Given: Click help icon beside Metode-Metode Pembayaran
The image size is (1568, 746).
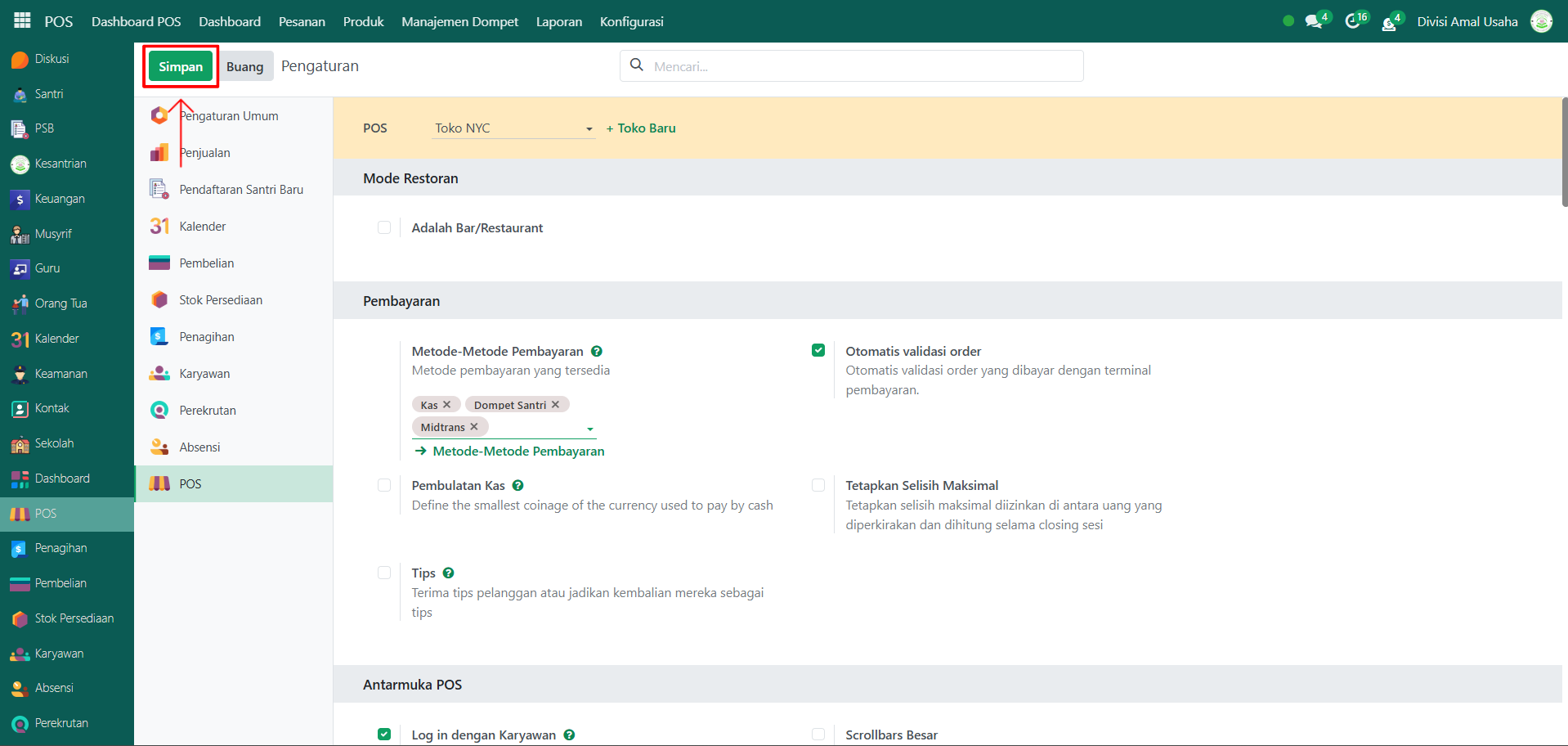Looking at the screenshot, I should (x=597, y=352).
